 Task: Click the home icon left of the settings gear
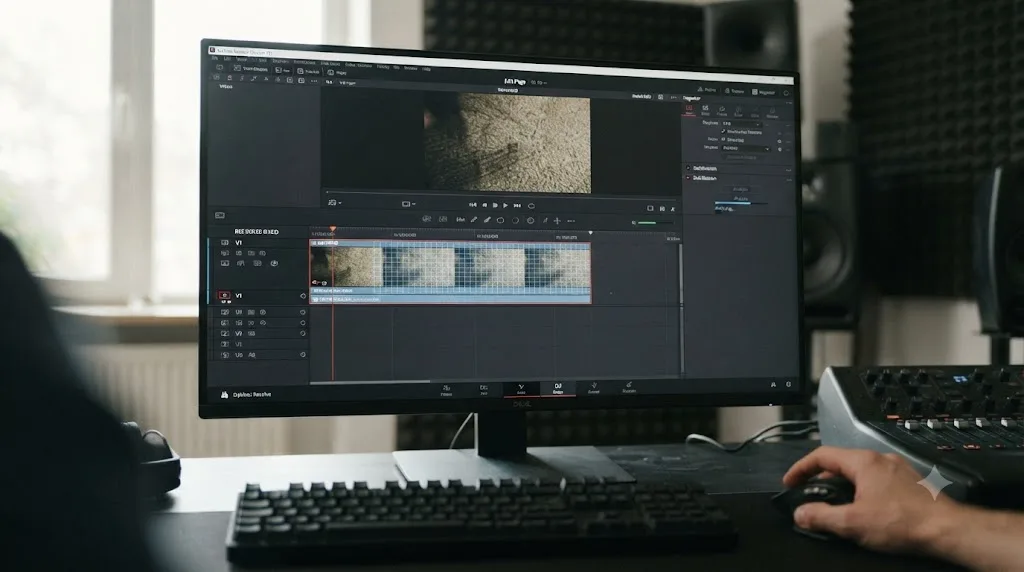point(773,385)
